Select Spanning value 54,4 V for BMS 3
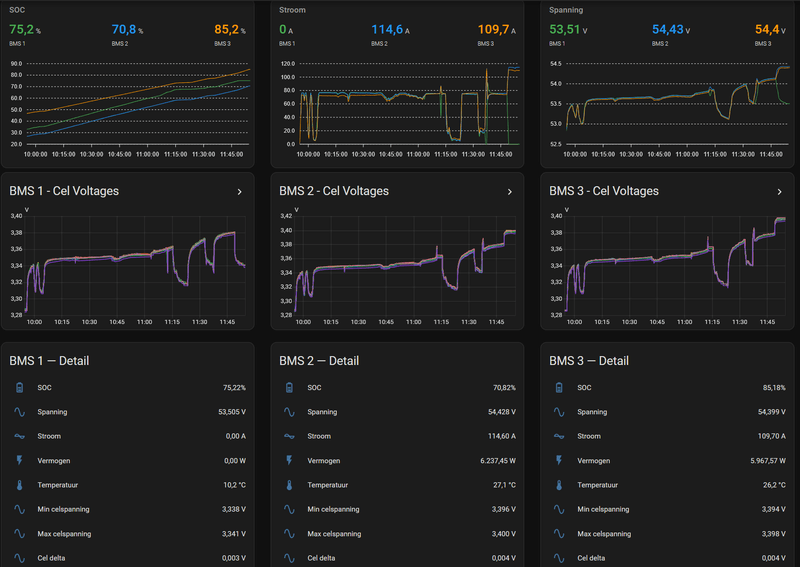This screenshot has height=567, width=800. tap(770, 30)
